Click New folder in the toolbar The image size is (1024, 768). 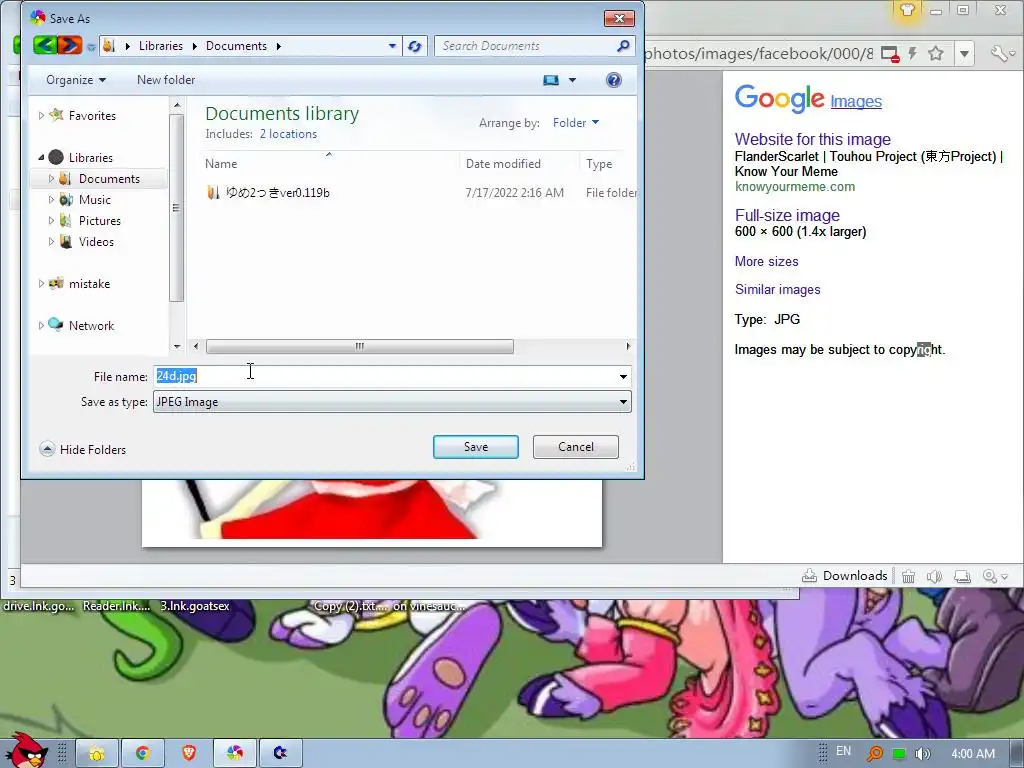(166, 80)
